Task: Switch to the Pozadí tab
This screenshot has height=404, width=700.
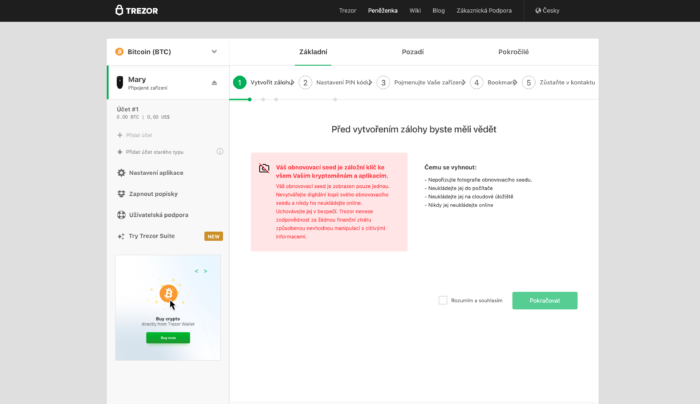Action: 412,51
